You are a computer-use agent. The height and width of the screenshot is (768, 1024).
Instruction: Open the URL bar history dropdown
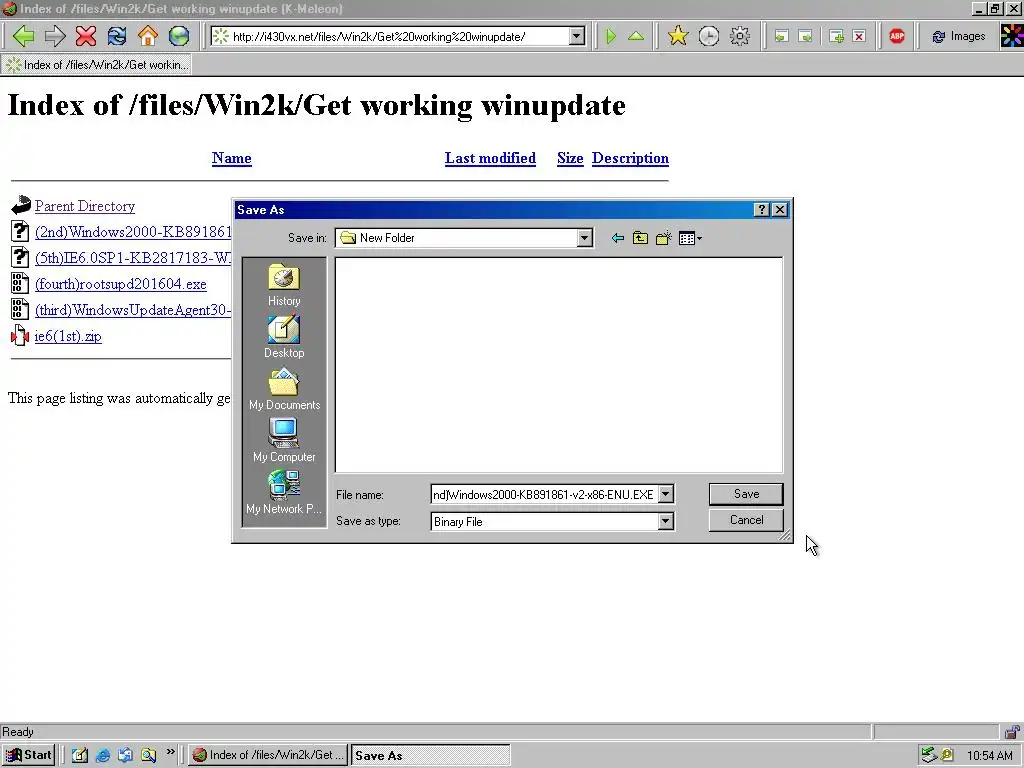pos(577,37)
